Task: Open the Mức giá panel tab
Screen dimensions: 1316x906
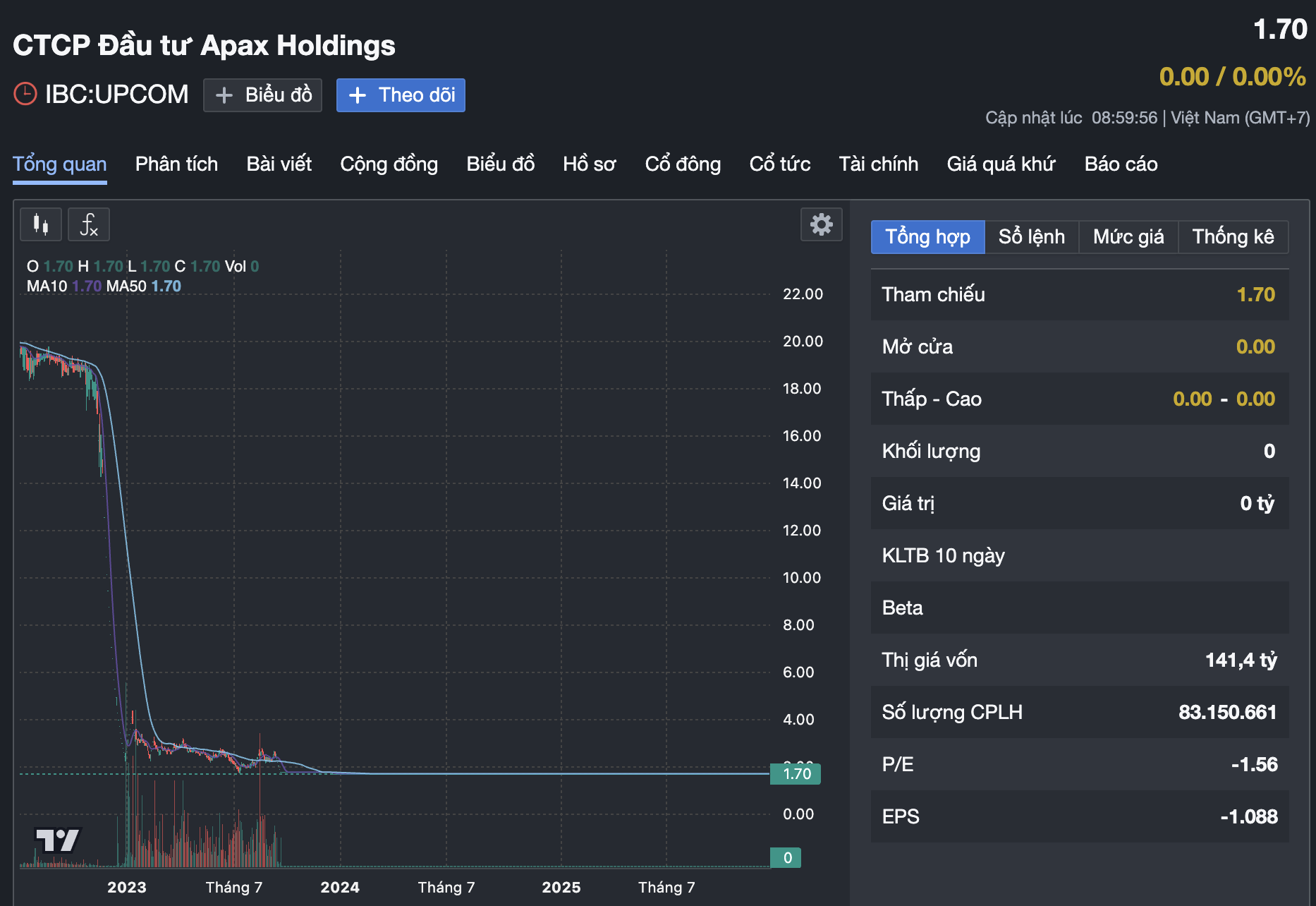Action: (x=1127, y=236)
